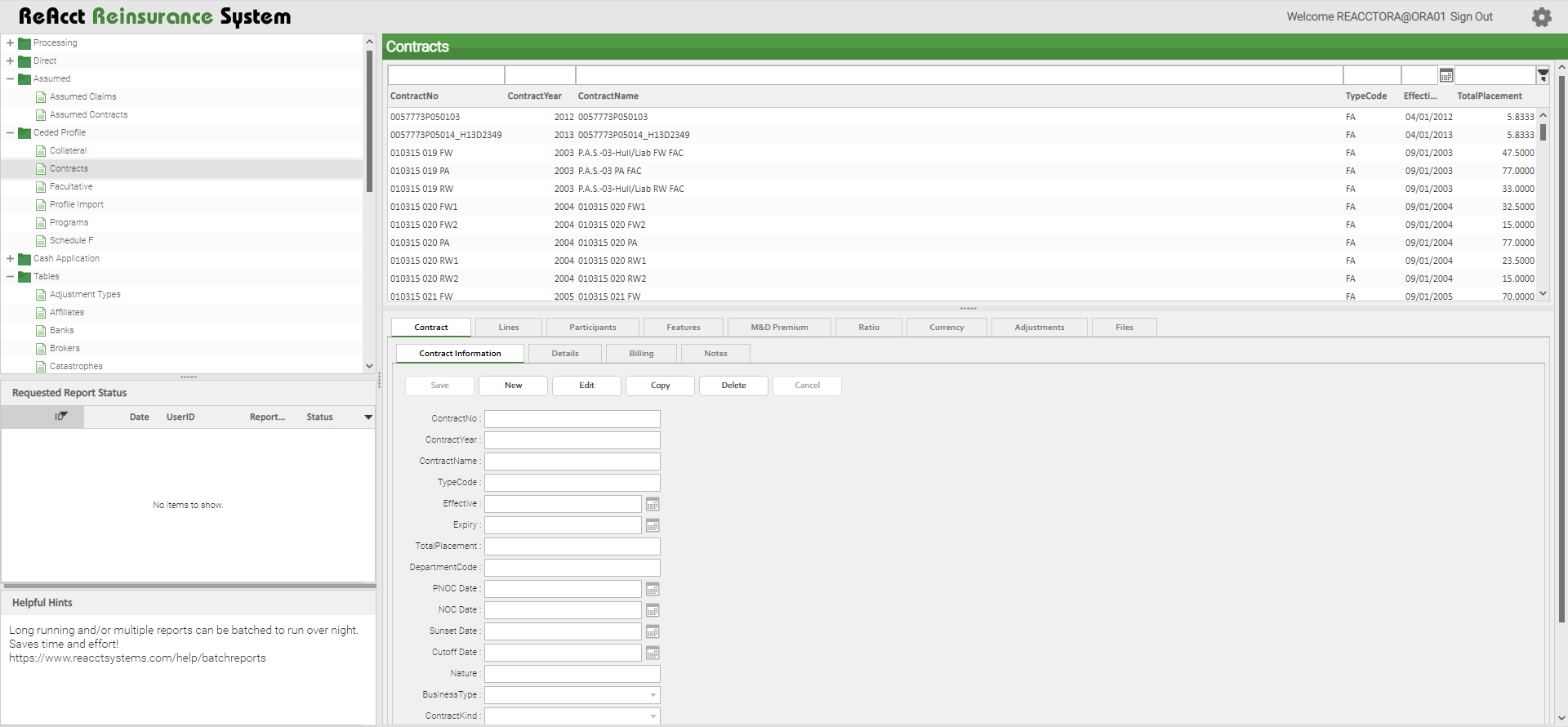Click the New contract button

tap(513, 386)
